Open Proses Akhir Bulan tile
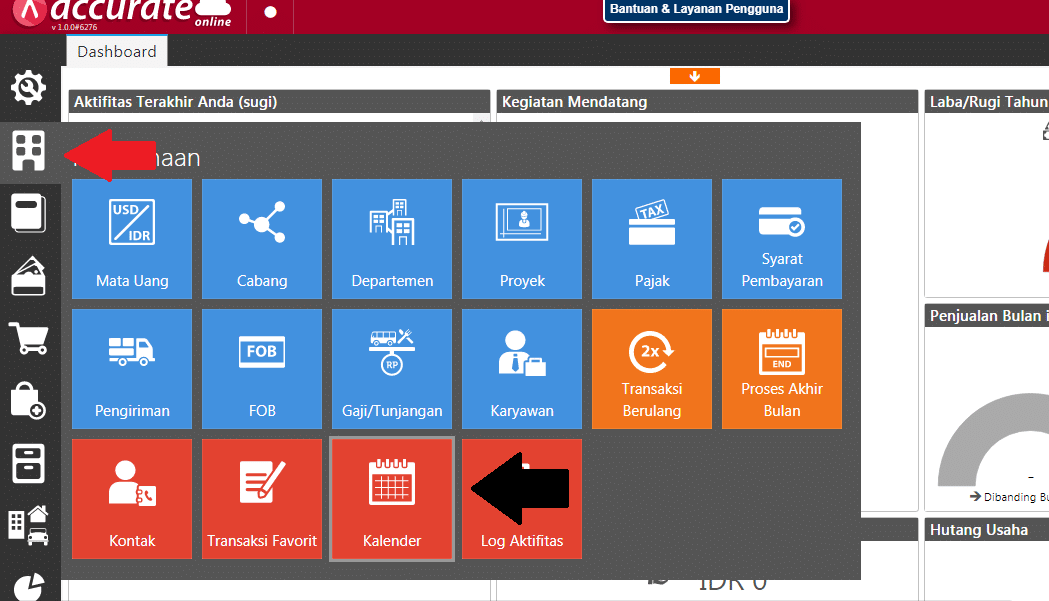The width and height of the screenshot is (1049, 601). tap(781, 369)
